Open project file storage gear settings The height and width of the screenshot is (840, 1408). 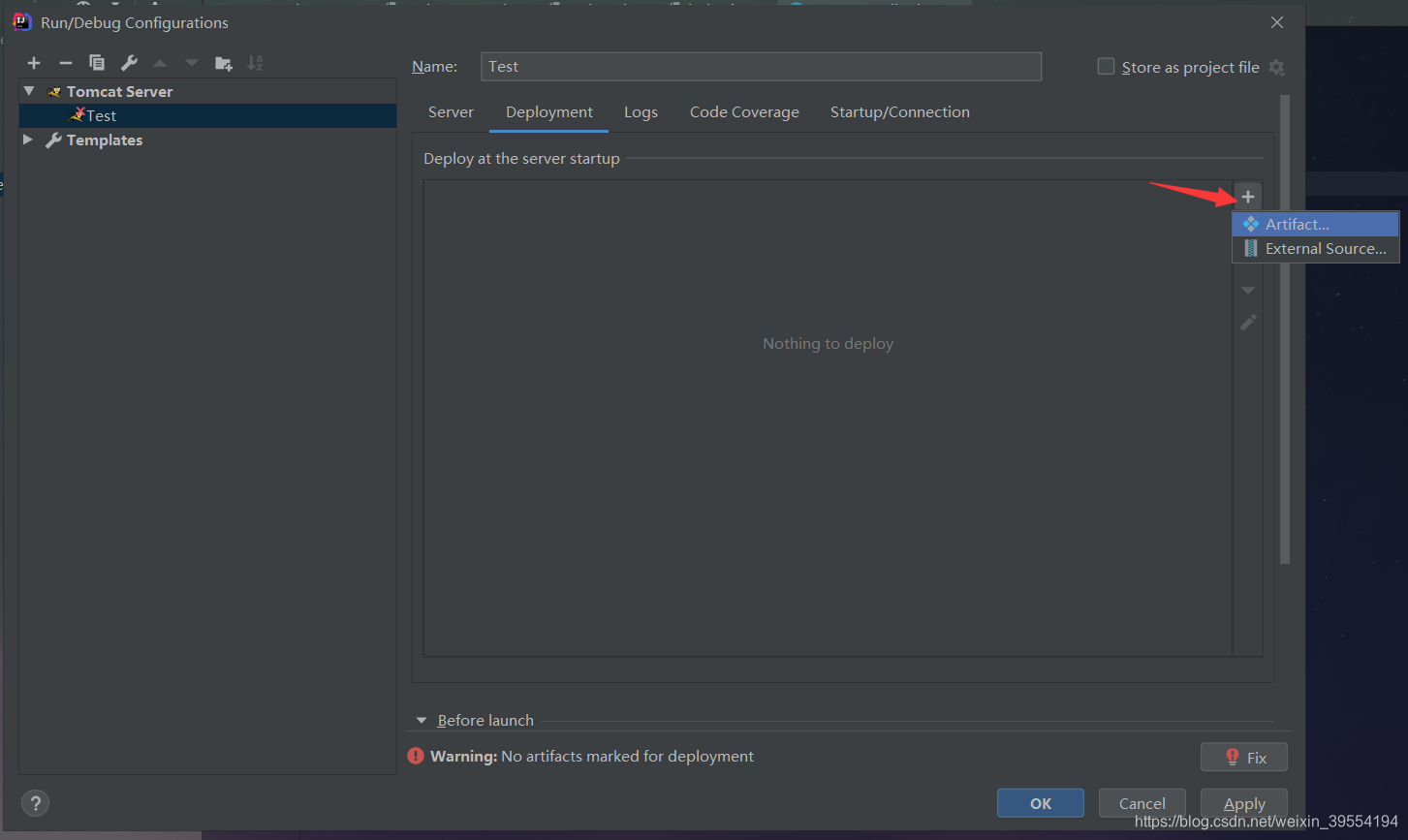[1276, 67]
